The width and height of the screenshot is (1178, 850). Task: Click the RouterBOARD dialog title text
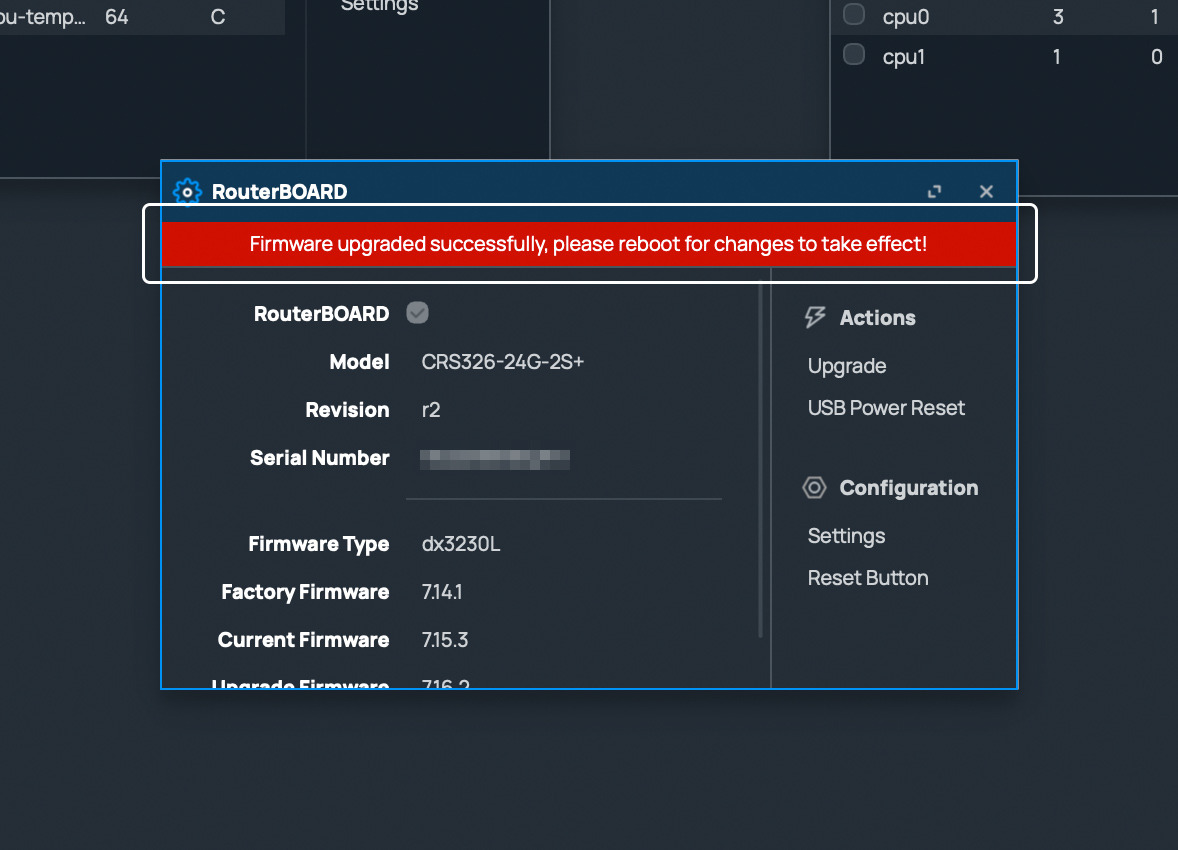279,192
